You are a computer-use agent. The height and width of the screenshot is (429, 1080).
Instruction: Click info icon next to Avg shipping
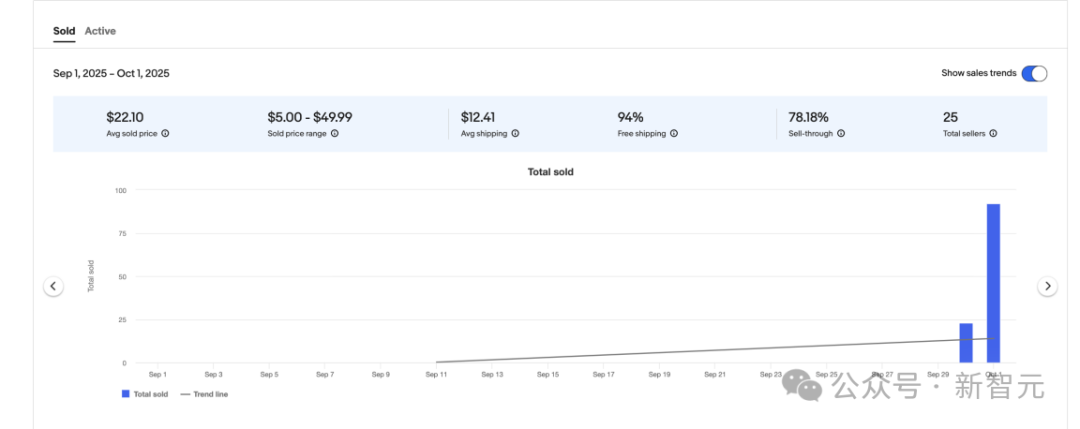coord(515,133)
